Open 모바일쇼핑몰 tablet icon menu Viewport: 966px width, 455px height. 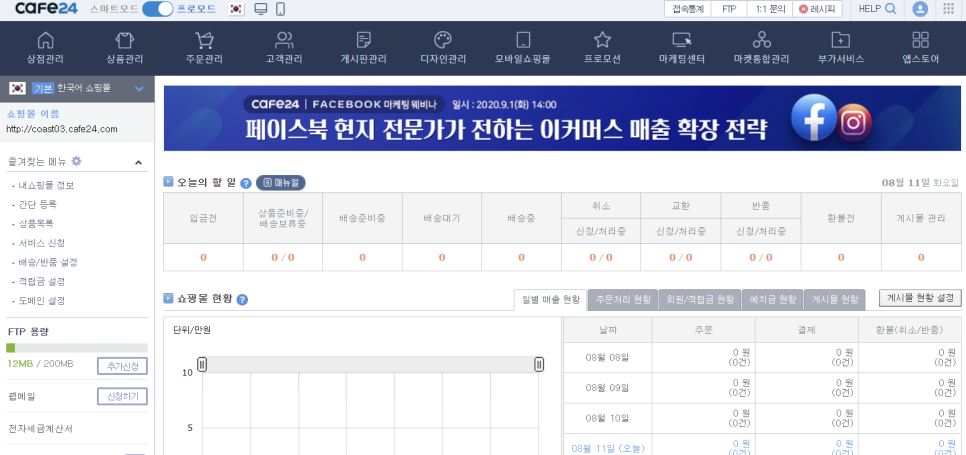tap(522, 49)
